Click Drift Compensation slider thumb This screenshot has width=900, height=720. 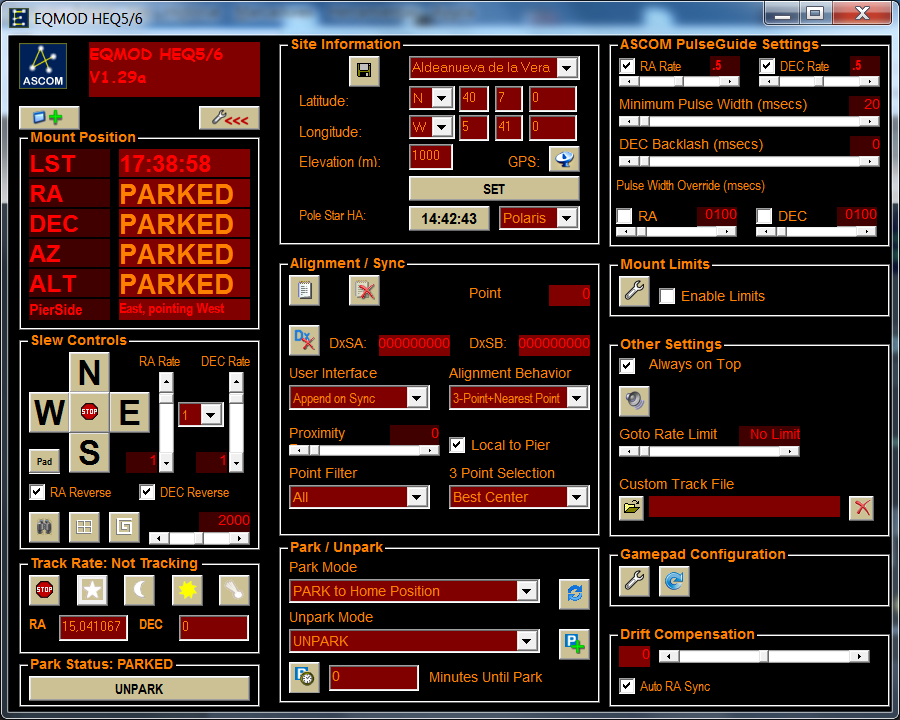[x=763, y=656]
